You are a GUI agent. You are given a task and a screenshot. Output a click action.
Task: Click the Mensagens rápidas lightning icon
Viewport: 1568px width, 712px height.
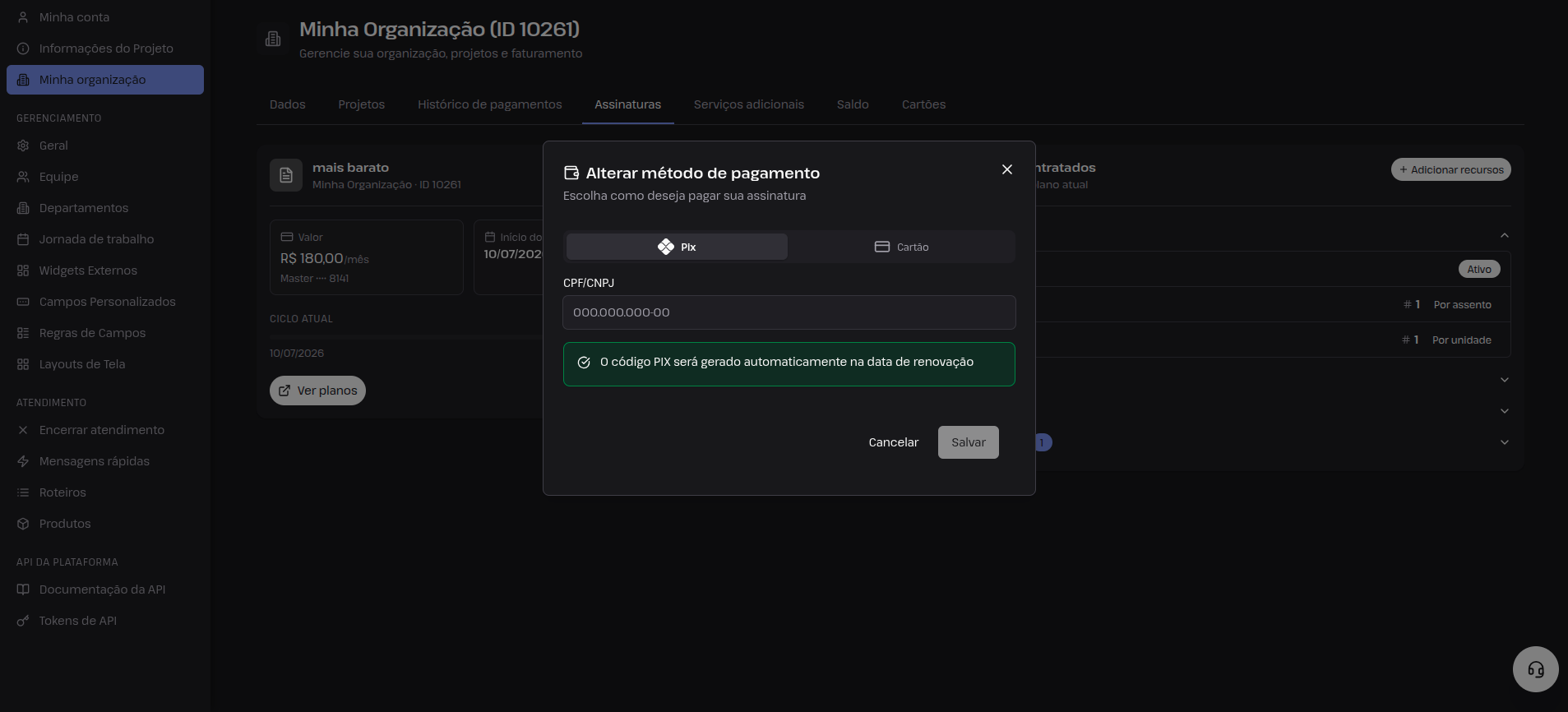click(x=23, y=461)
